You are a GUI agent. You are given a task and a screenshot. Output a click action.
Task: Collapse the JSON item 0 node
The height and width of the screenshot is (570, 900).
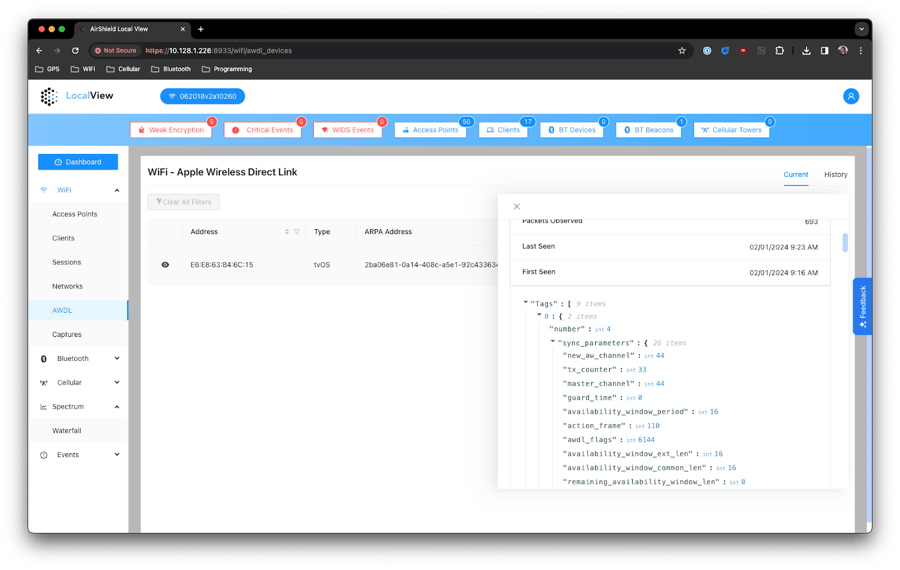pyautogui.click(x=539, y=315)
